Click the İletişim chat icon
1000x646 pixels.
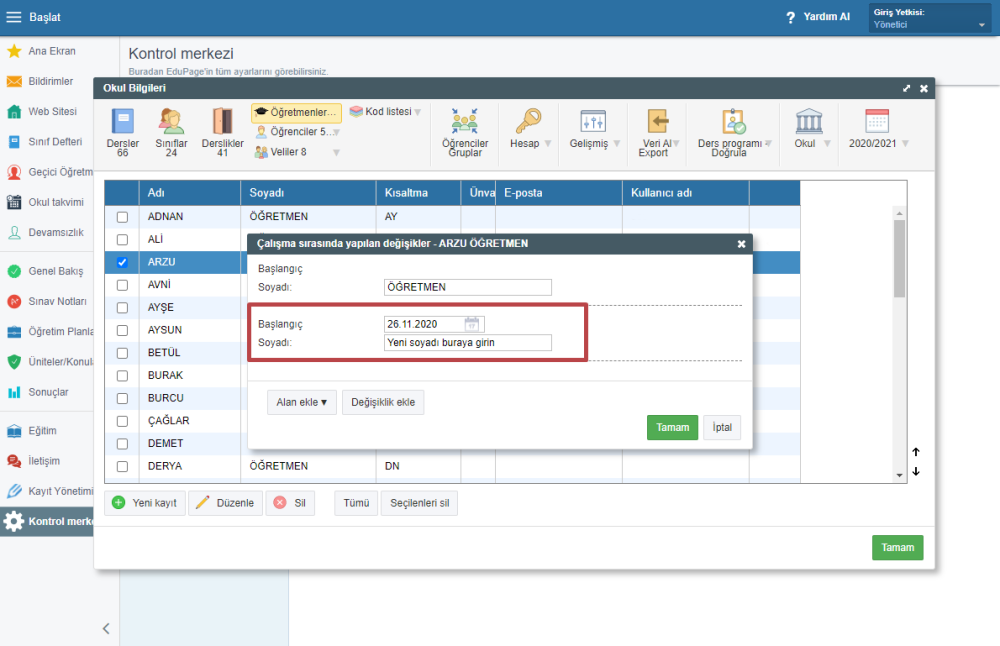[x=14, y=461]
